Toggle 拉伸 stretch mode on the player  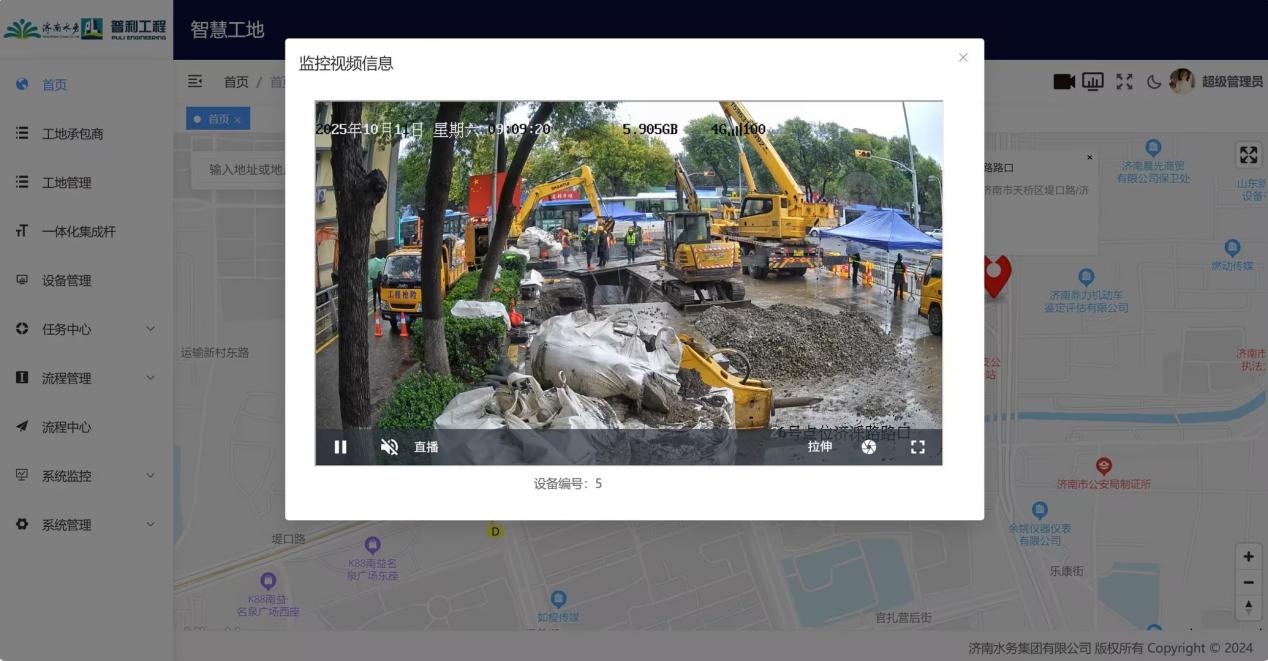point(819,446)
